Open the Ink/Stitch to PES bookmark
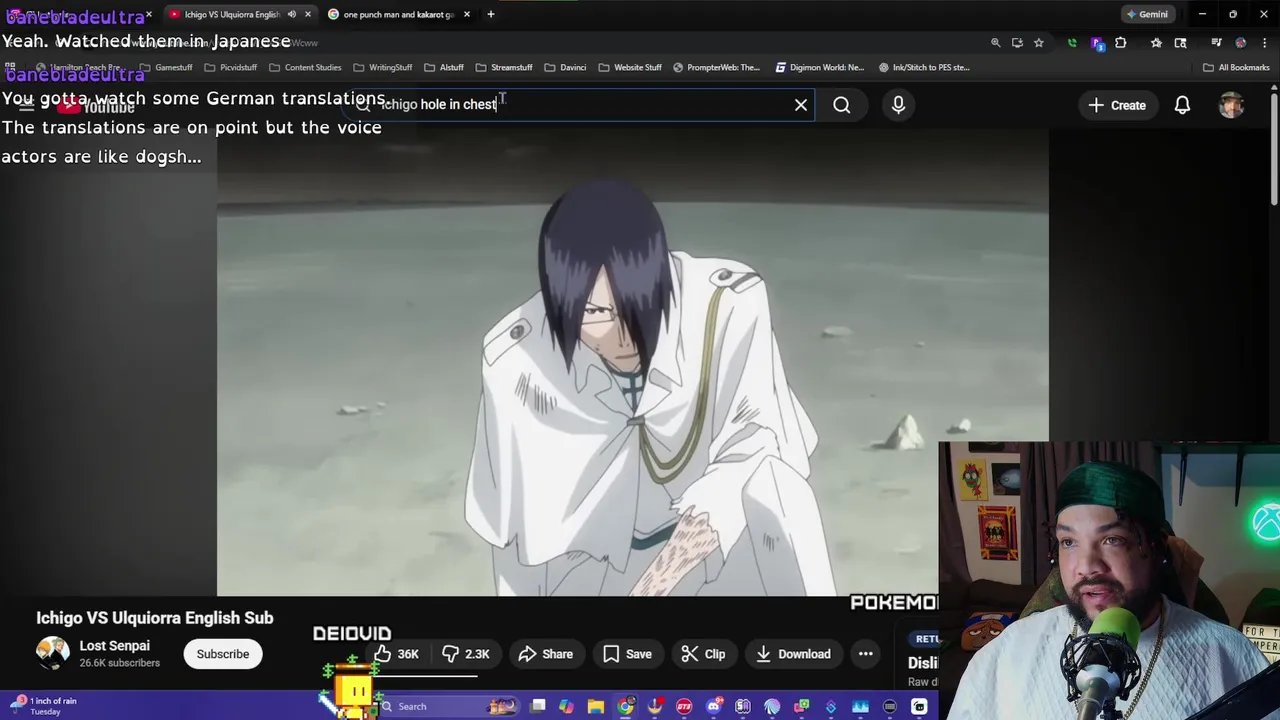 click(x=924, y=67)
